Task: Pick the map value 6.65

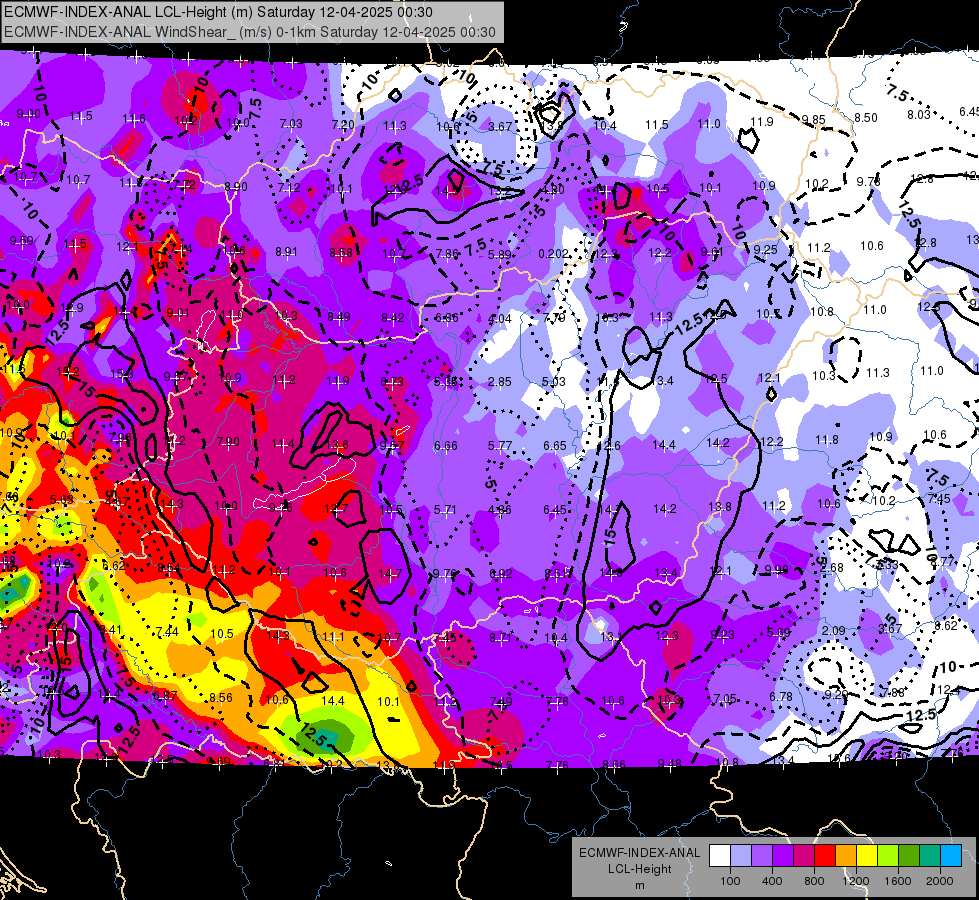Action: tap(554, 445)
